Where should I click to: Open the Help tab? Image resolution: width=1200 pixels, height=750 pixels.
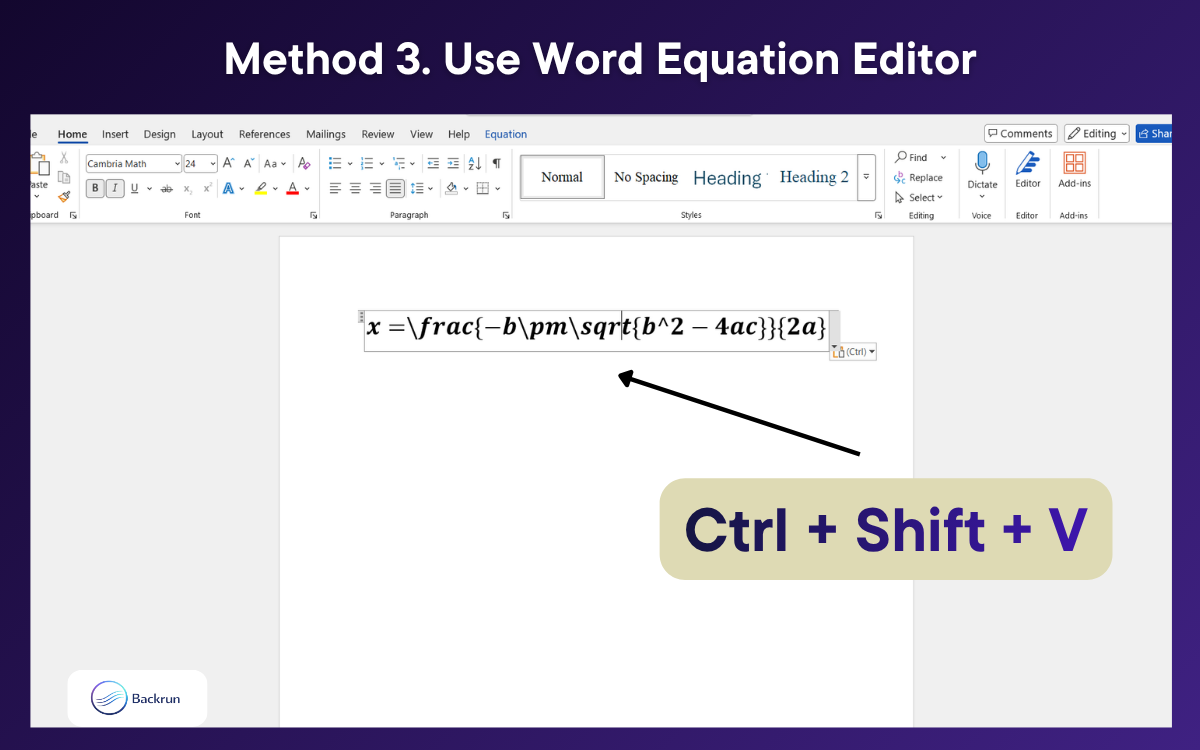459,134
